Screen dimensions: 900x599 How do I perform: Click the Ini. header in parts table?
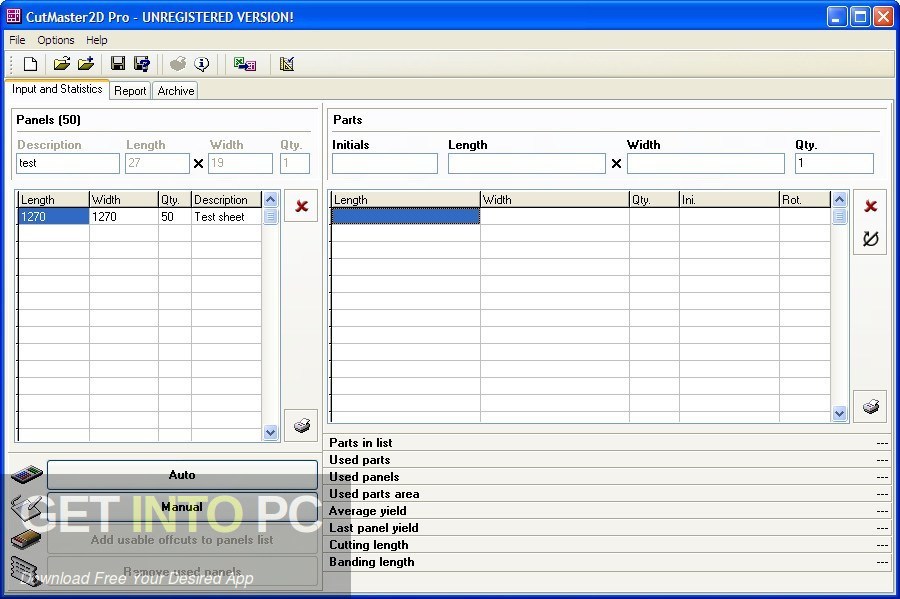tap(729, 200)
